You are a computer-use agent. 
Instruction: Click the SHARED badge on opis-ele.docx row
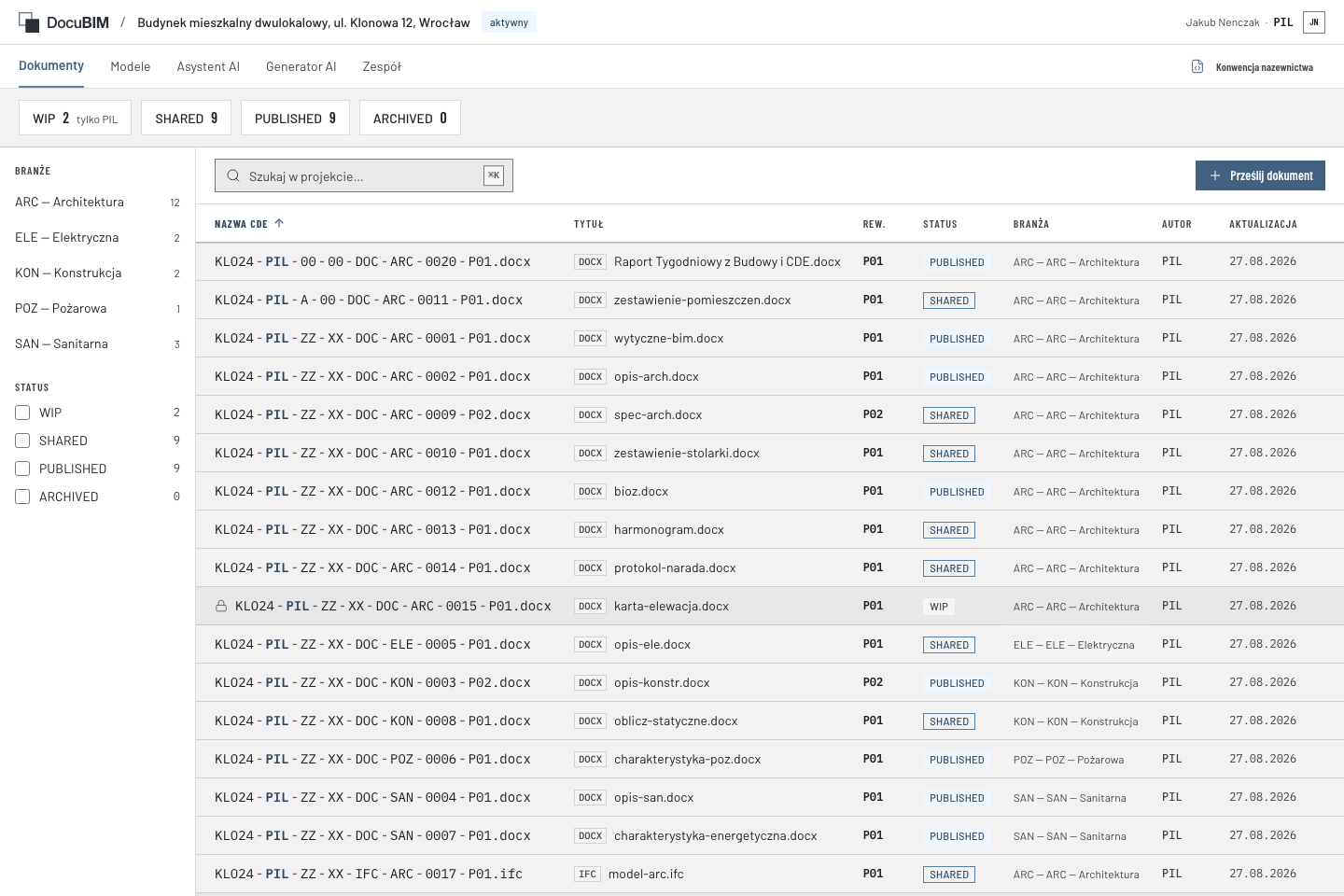pos(949,645)
